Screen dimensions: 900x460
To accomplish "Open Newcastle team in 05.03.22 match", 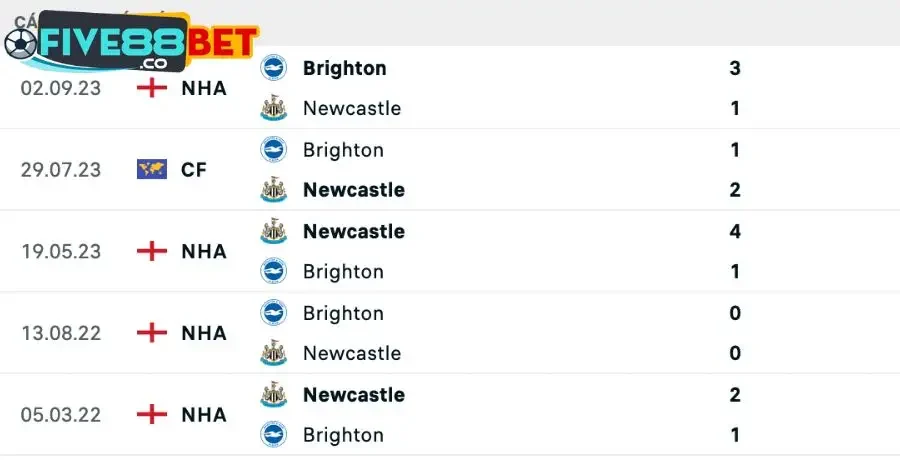I will pos(353,394).
